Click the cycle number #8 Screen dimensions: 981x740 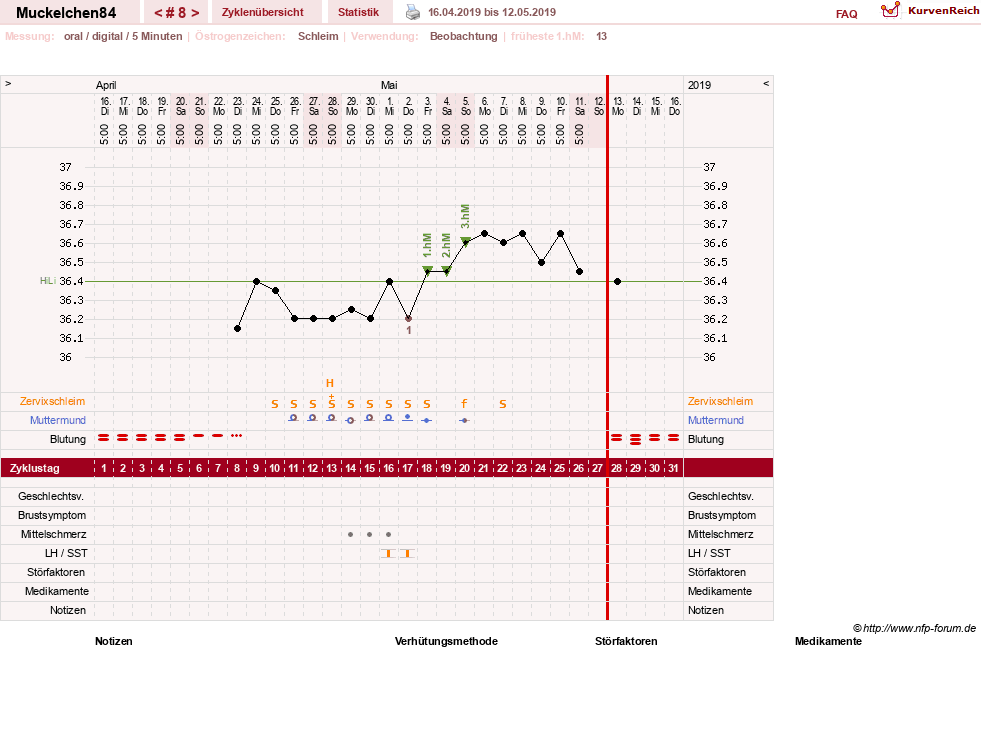pos(176,13)
